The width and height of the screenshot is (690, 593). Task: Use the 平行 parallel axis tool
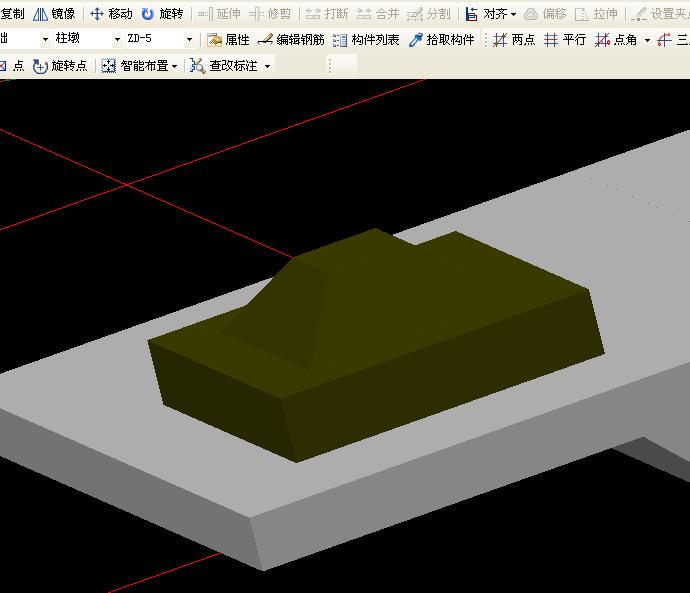click(x=565, y=40)
